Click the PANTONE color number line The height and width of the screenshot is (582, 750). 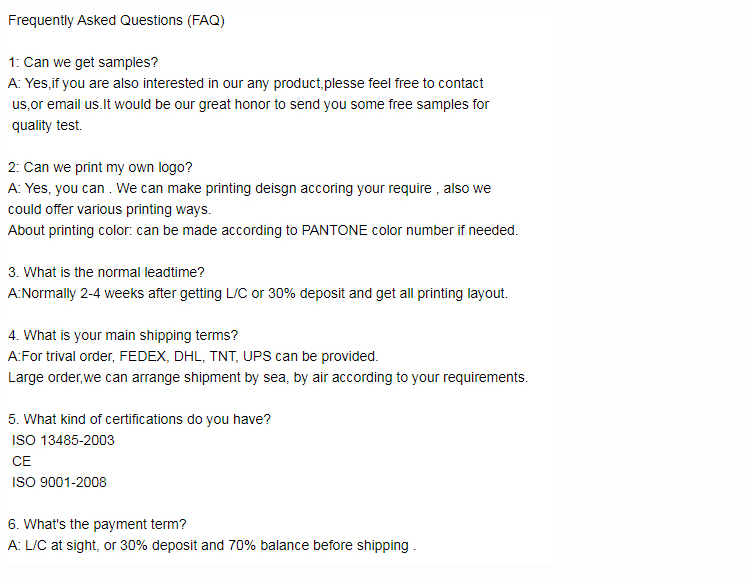tap(262, 230)
